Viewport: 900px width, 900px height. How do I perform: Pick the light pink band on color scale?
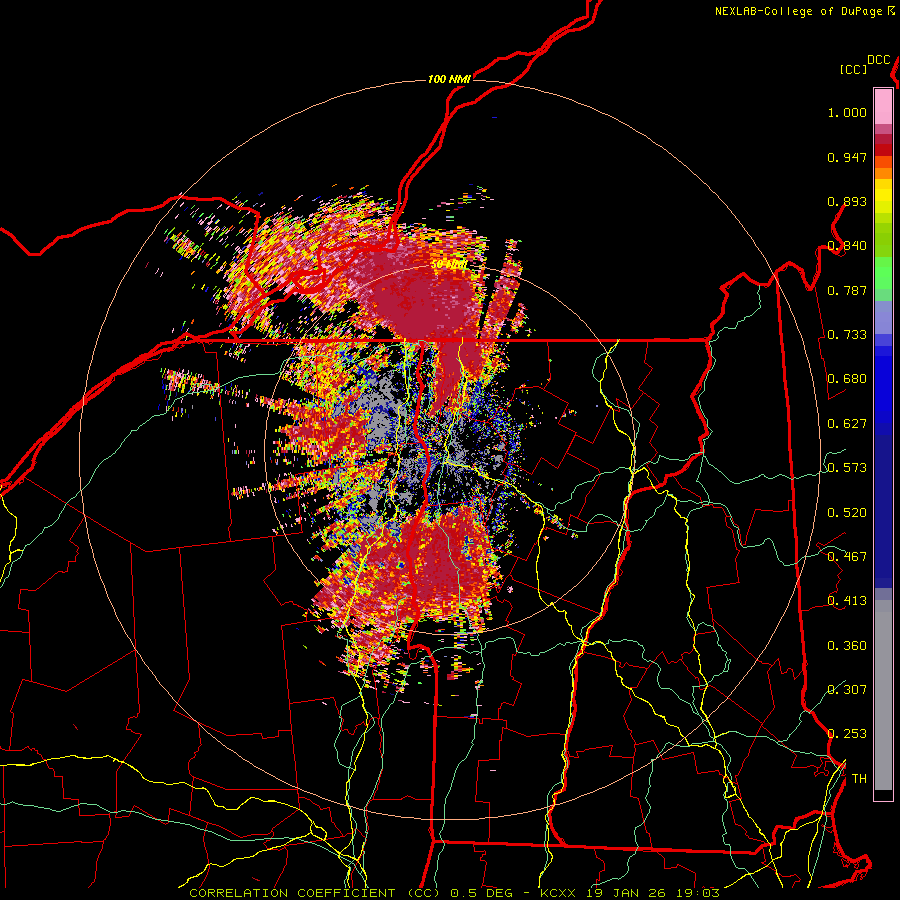(883, 106)
